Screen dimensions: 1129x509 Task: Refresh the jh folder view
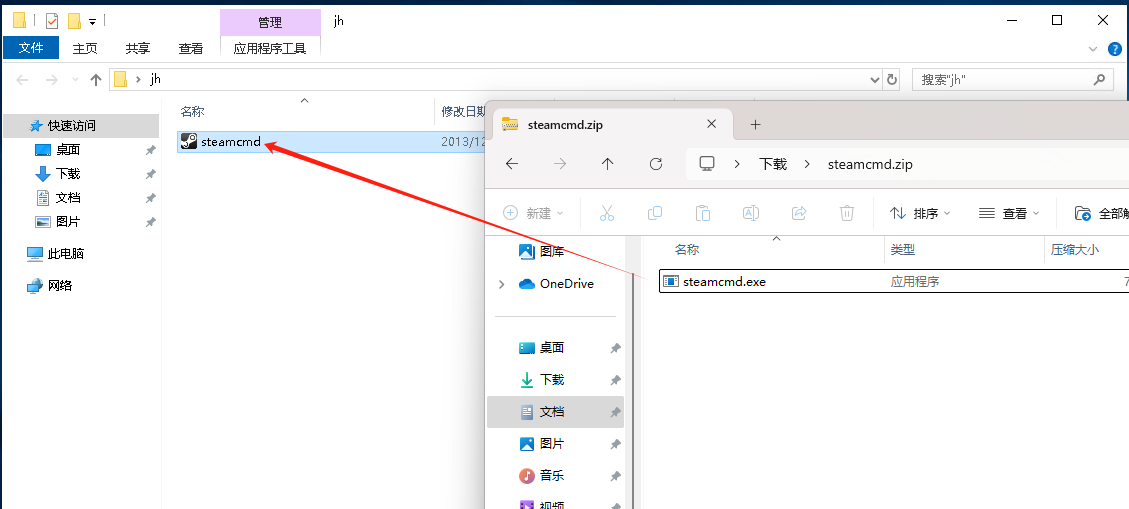[x=892, y=80]
